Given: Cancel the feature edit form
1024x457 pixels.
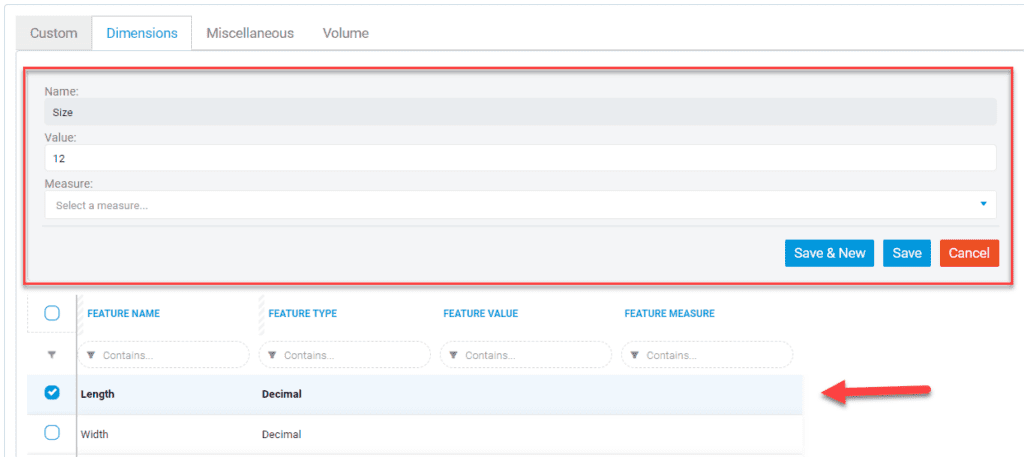Looking at the screenshot, I should click(x=969, y=253).
